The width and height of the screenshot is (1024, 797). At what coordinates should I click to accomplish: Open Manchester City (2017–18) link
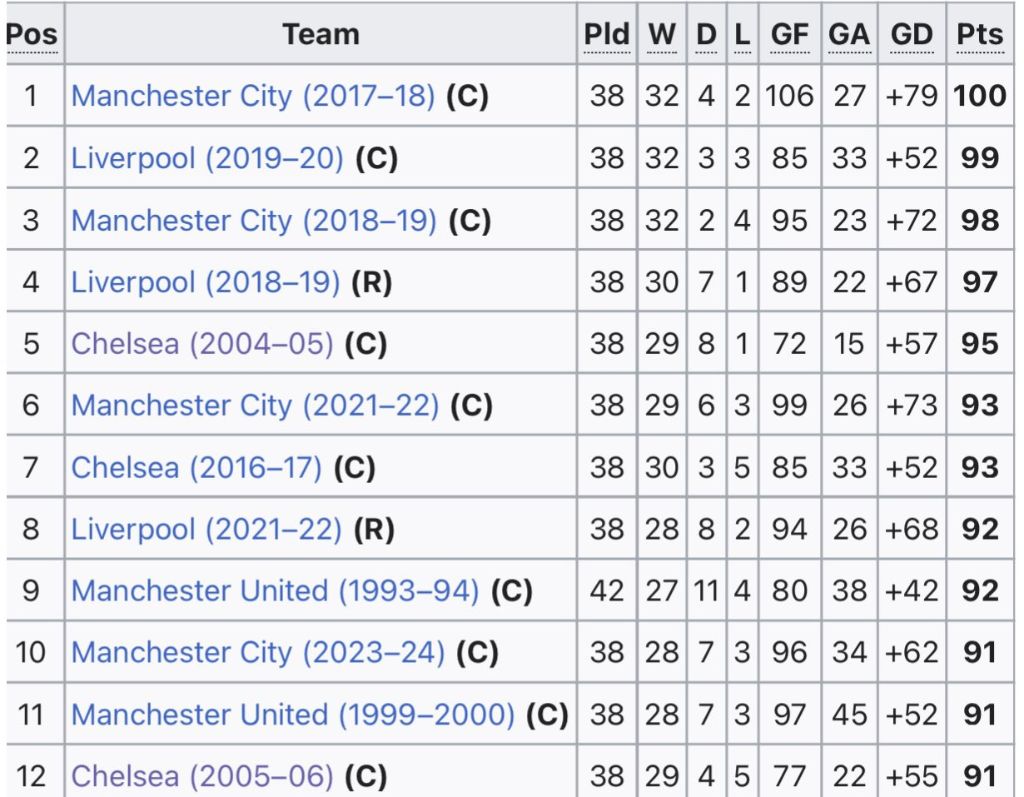click(254, 96)
